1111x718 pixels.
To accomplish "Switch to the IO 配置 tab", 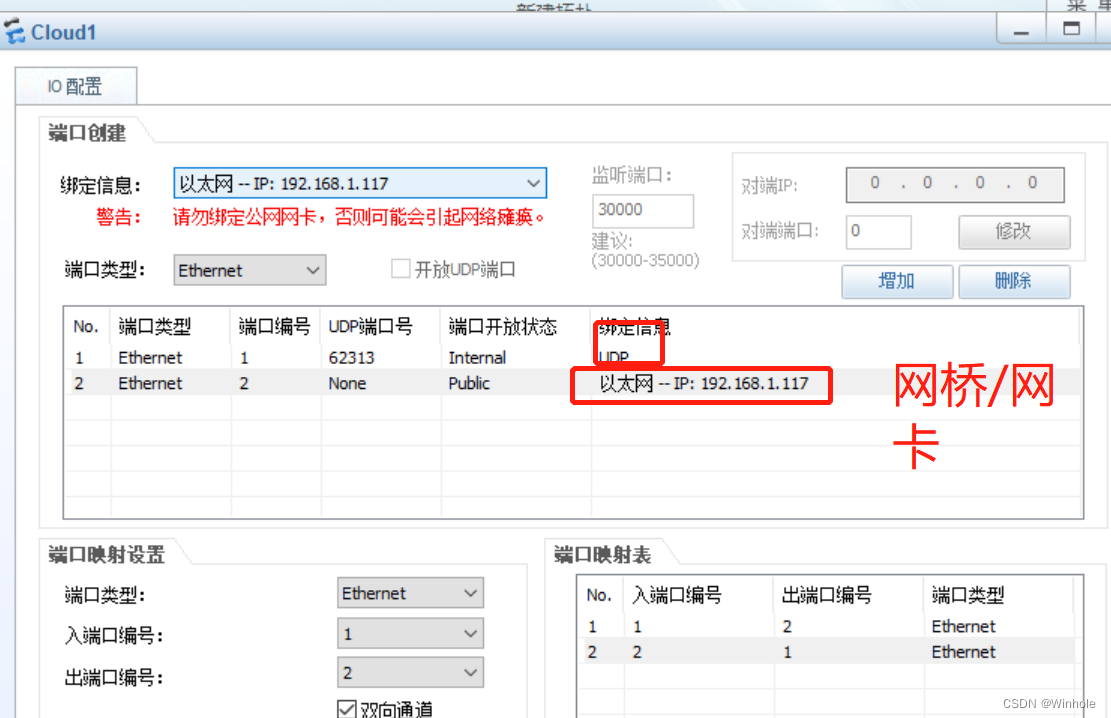I will [x=75, y=86].
